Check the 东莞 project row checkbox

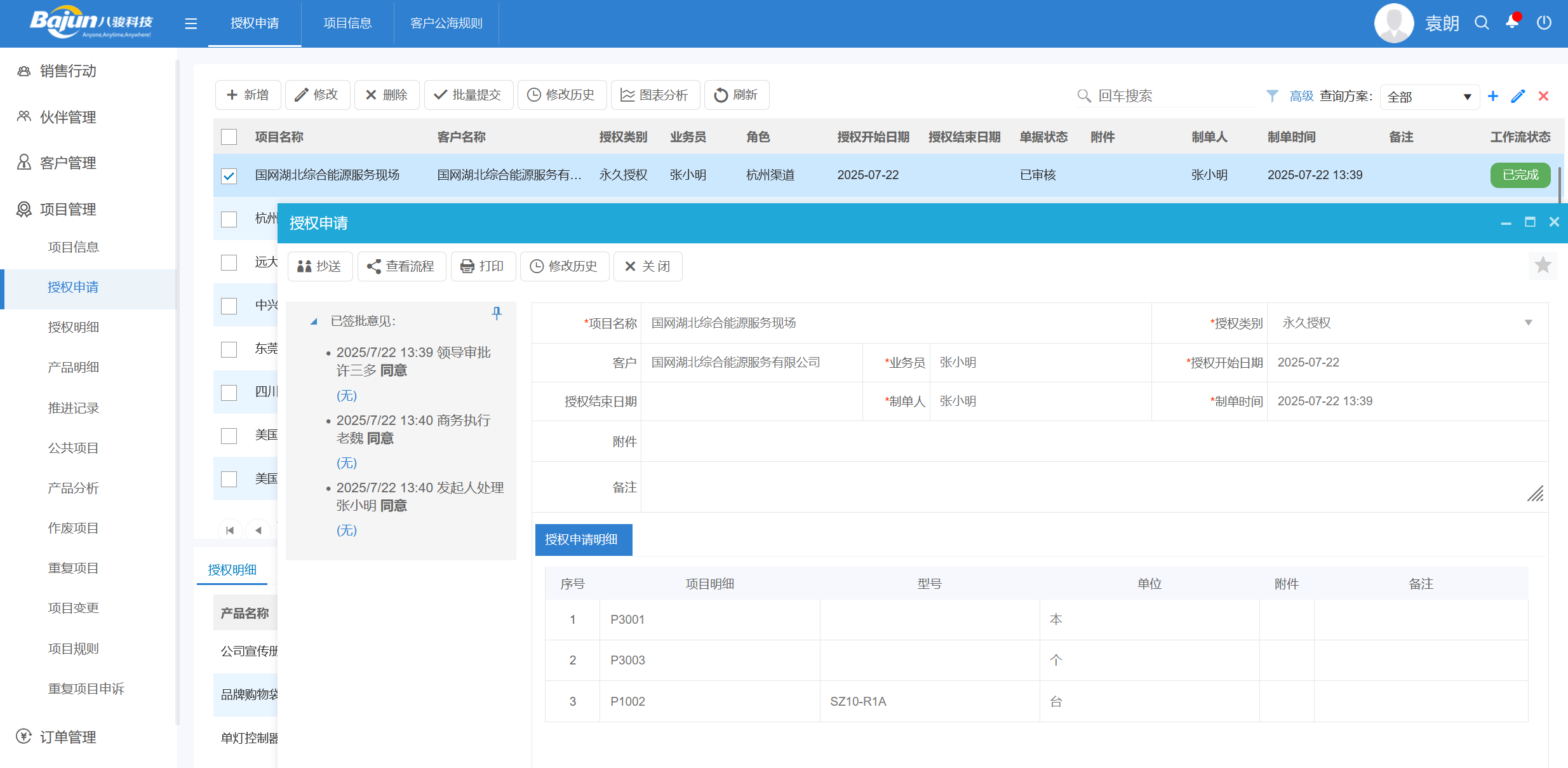[229, 349]
